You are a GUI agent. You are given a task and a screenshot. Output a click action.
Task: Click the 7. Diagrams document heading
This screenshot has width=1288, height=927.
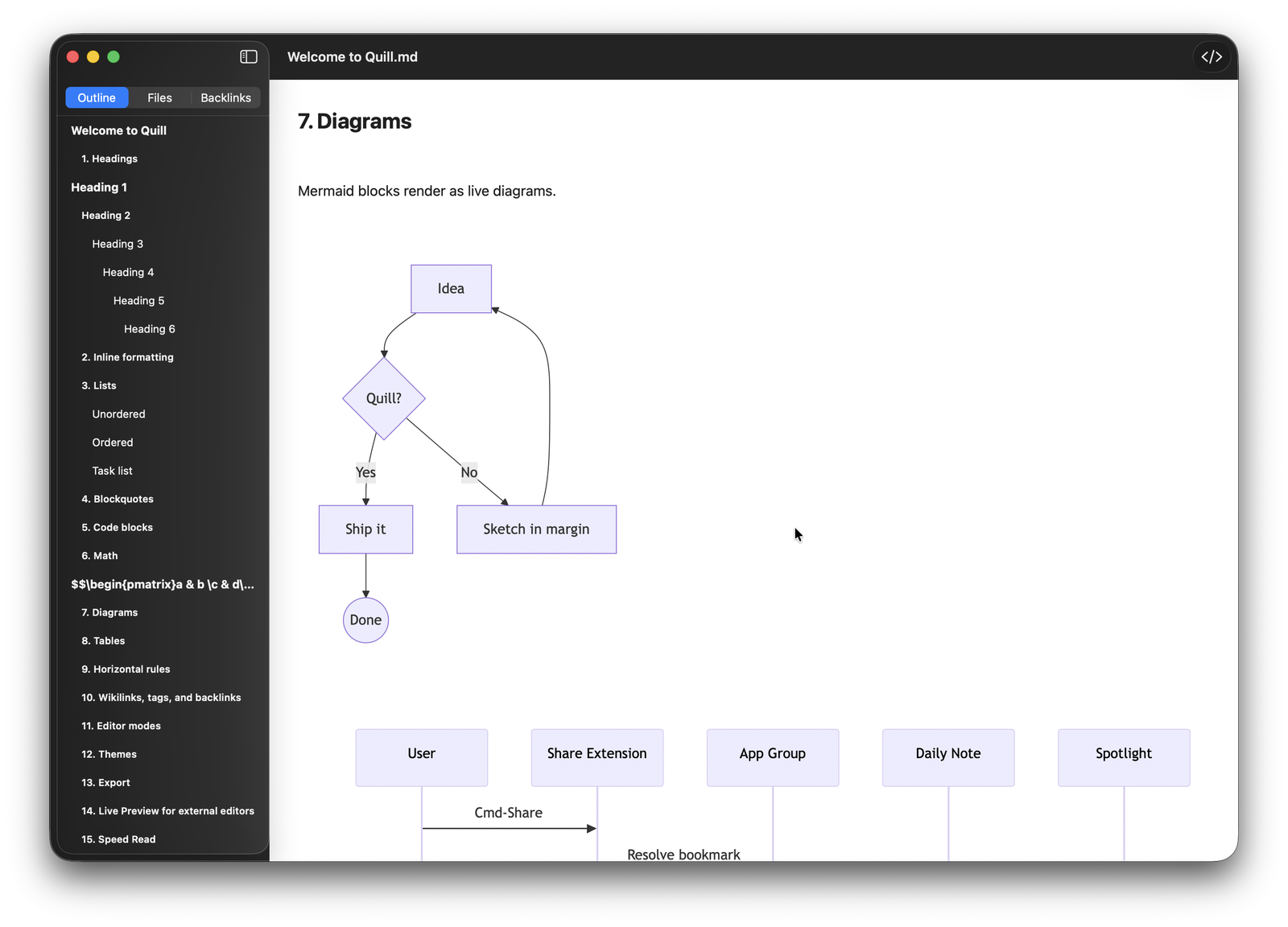tap(354, 121)
